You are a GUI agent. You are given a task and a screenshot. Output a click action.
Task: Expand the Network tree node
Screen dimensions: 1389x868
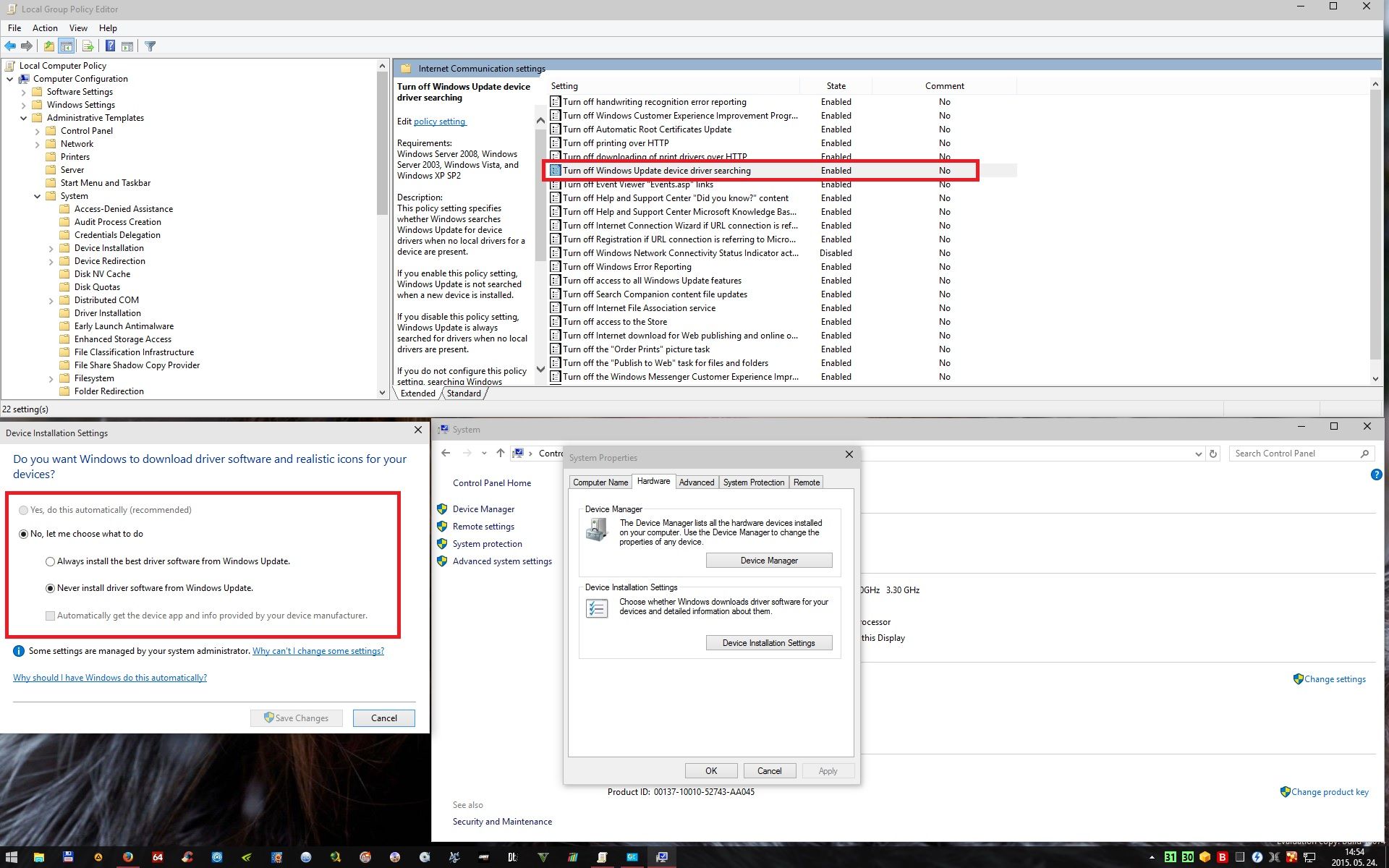pyautogui.click(x=38, y=144)
